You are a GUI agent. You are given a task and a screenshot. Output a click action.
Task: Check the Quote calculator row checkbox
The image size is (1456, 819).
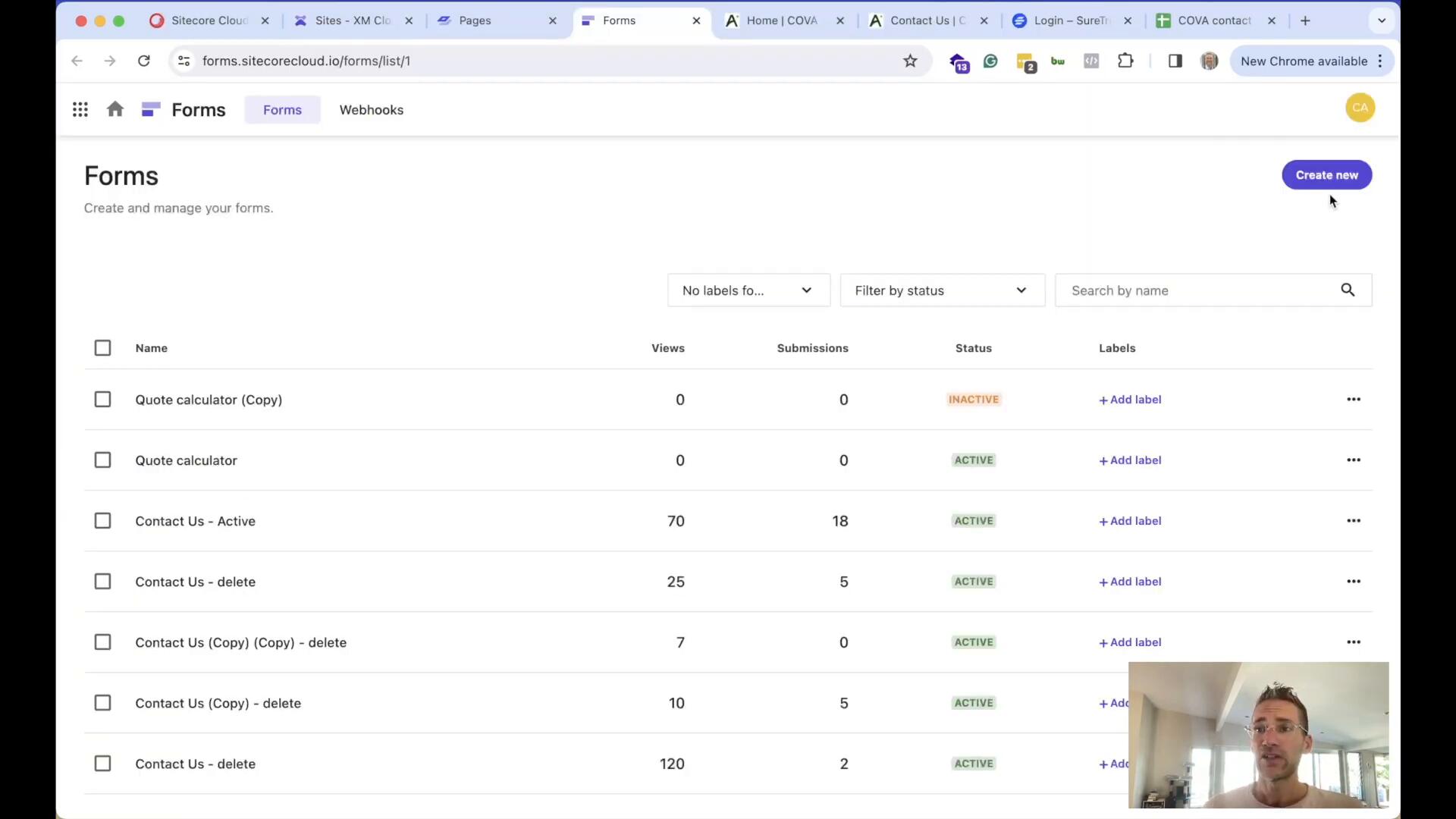point(102,460)
